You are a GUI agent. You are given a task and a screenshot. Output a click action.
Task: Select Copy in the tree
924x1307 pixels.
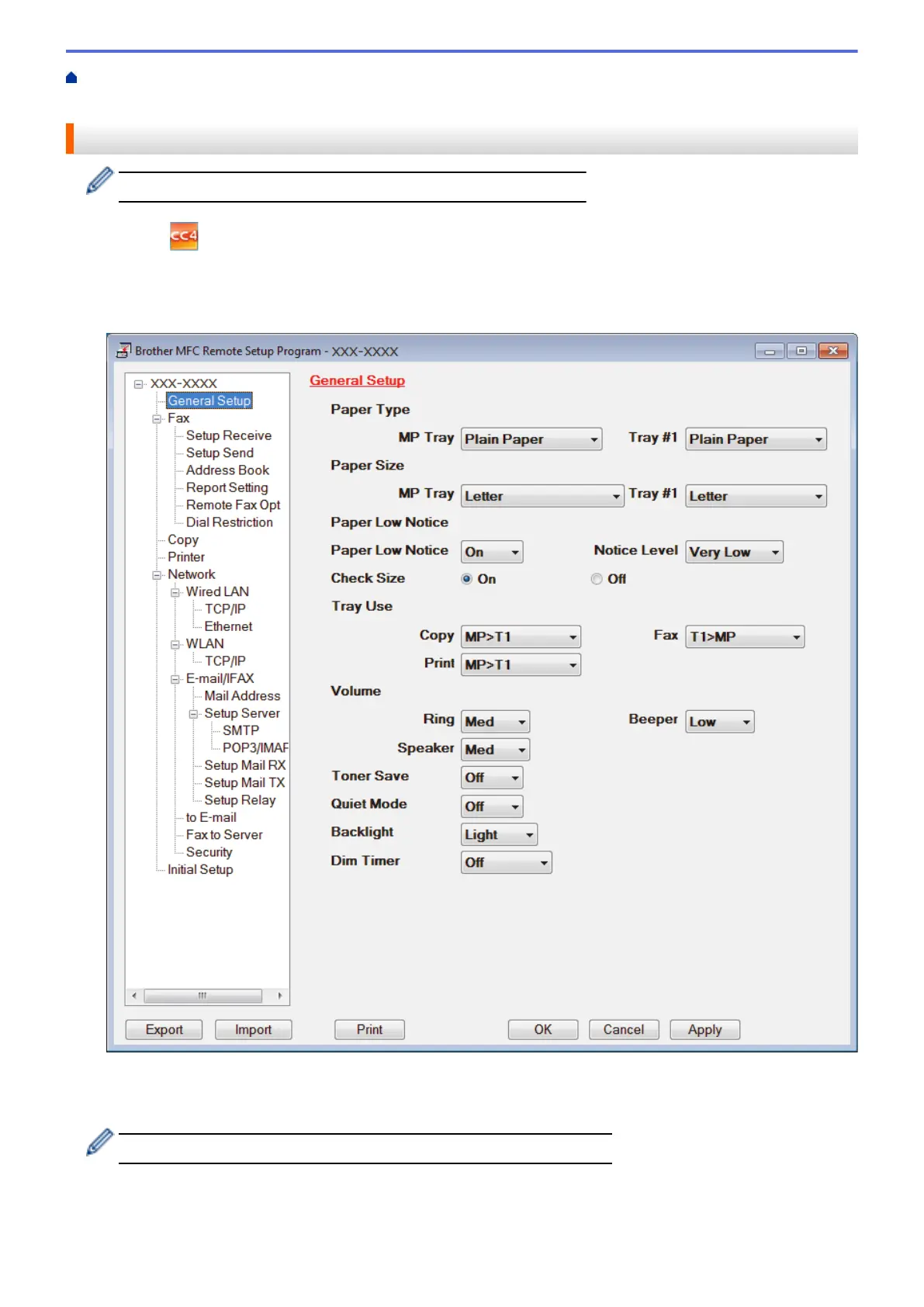coord(183,539)
